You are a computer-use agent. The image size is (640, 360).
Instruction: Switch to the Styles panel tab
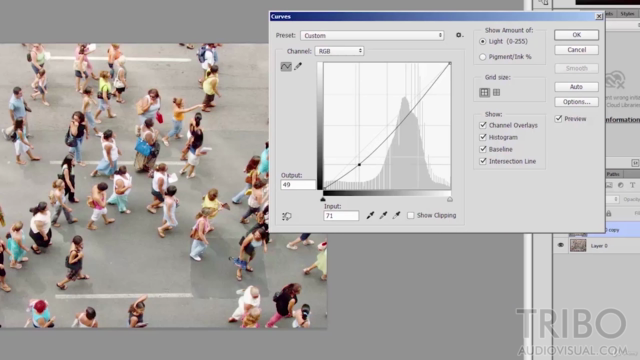click(627, 13)
